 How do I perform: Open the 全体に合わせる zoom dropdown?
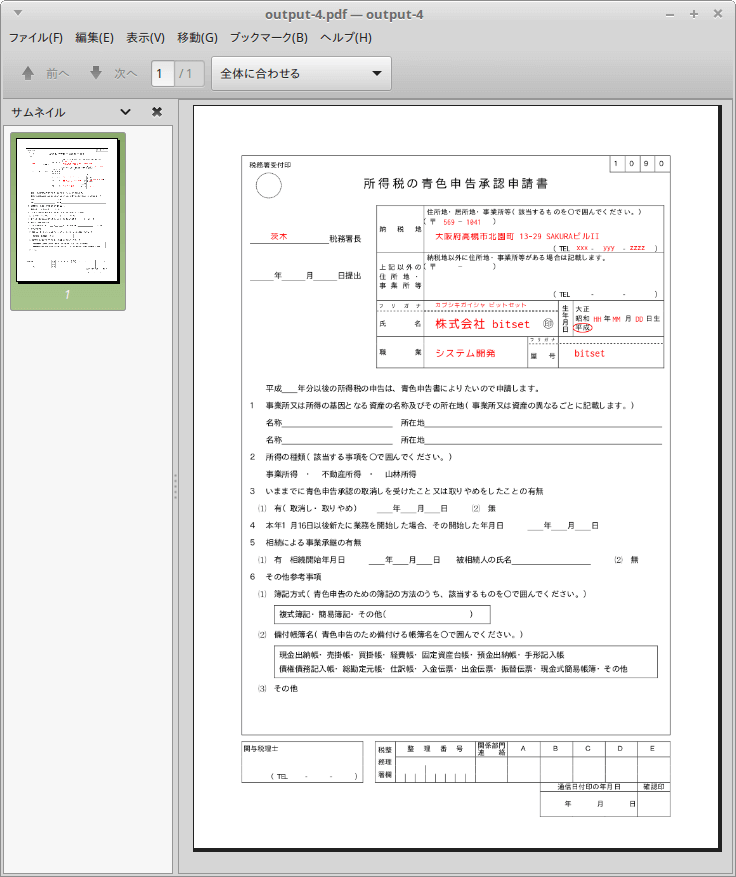(x=301, y=73)
